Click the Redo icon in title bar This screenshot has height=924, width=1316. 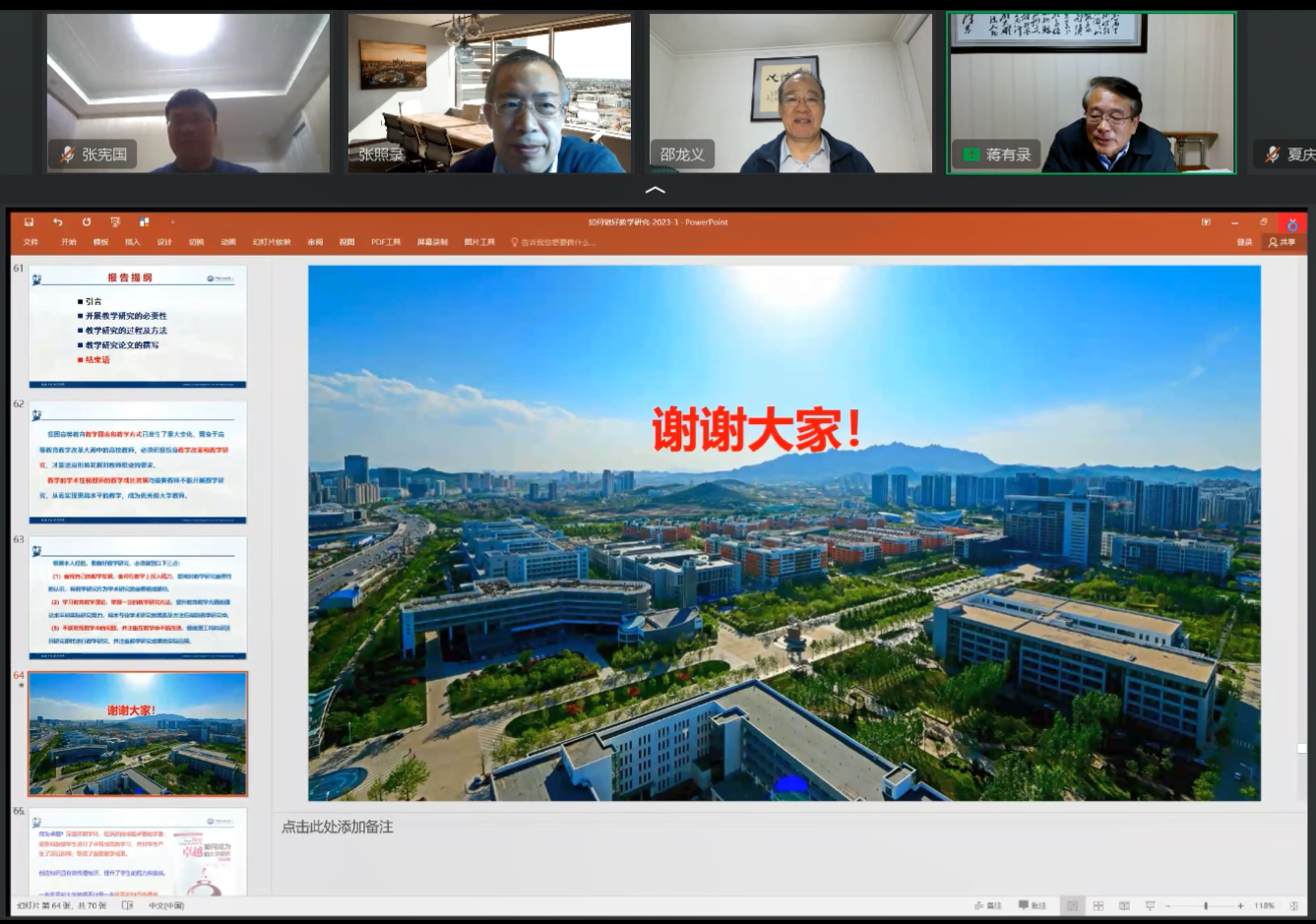[x=87, y=222]
